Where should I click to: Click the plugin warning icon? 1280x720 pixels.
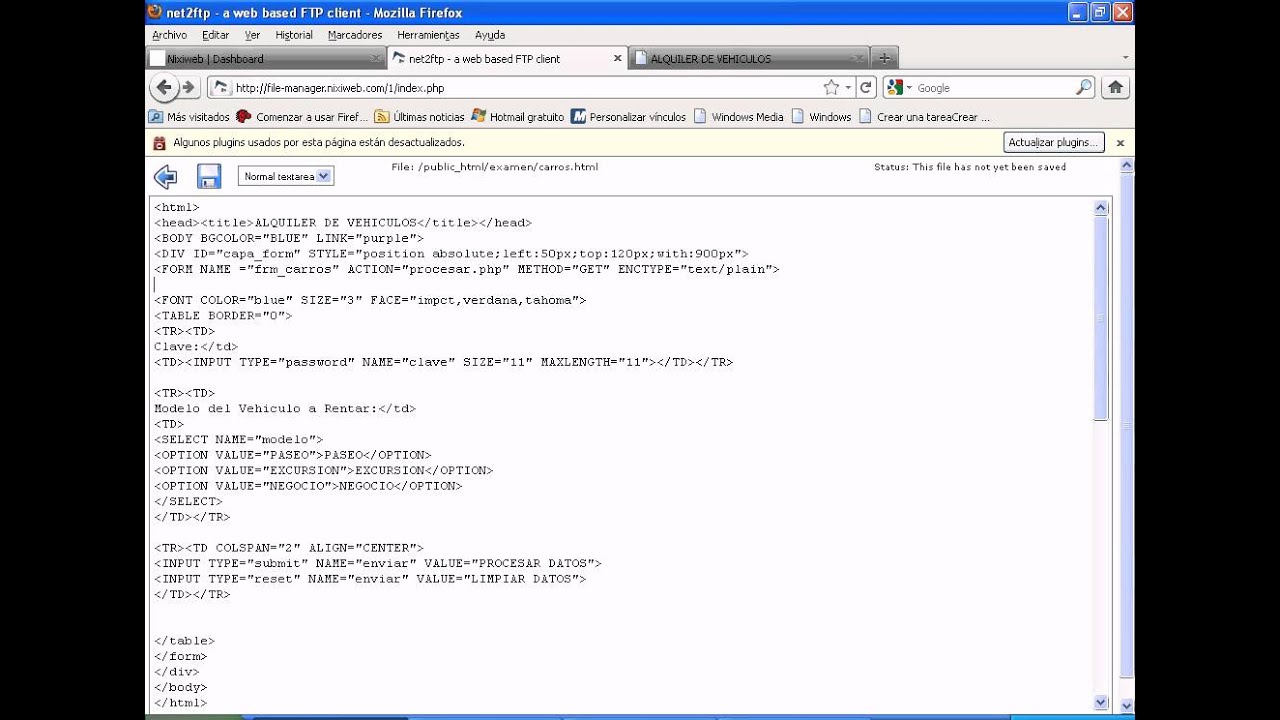tap(159, 143)
